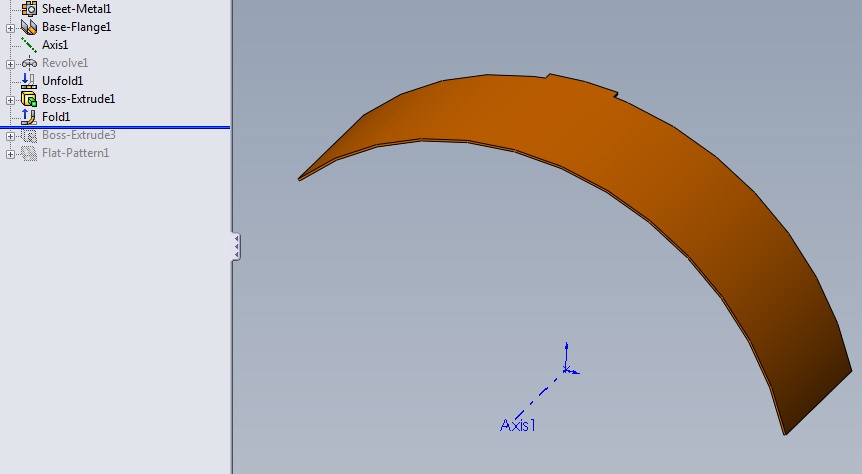Click the Unfold1 feature icon
The image size is (862, 474).
[29, 81]
